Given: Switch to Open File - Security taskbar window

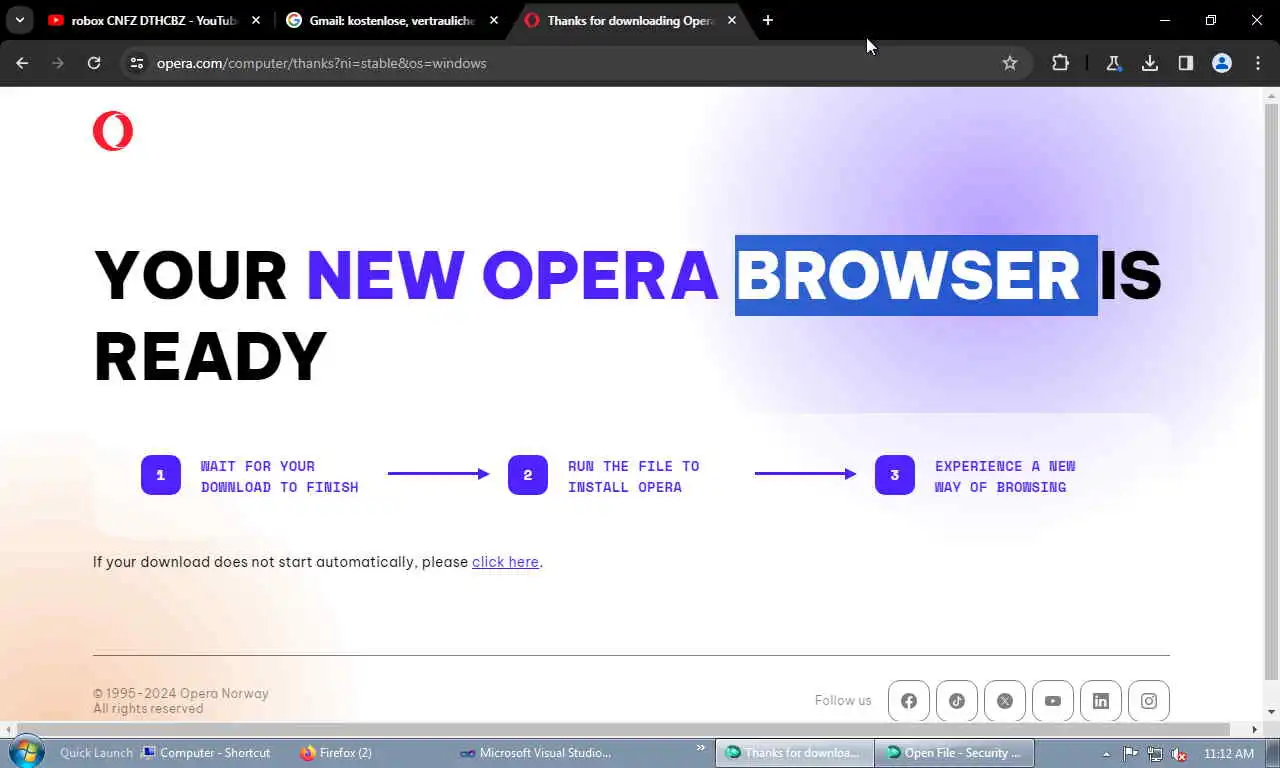Looking at the screenshot, I should (x=954, y=753).
